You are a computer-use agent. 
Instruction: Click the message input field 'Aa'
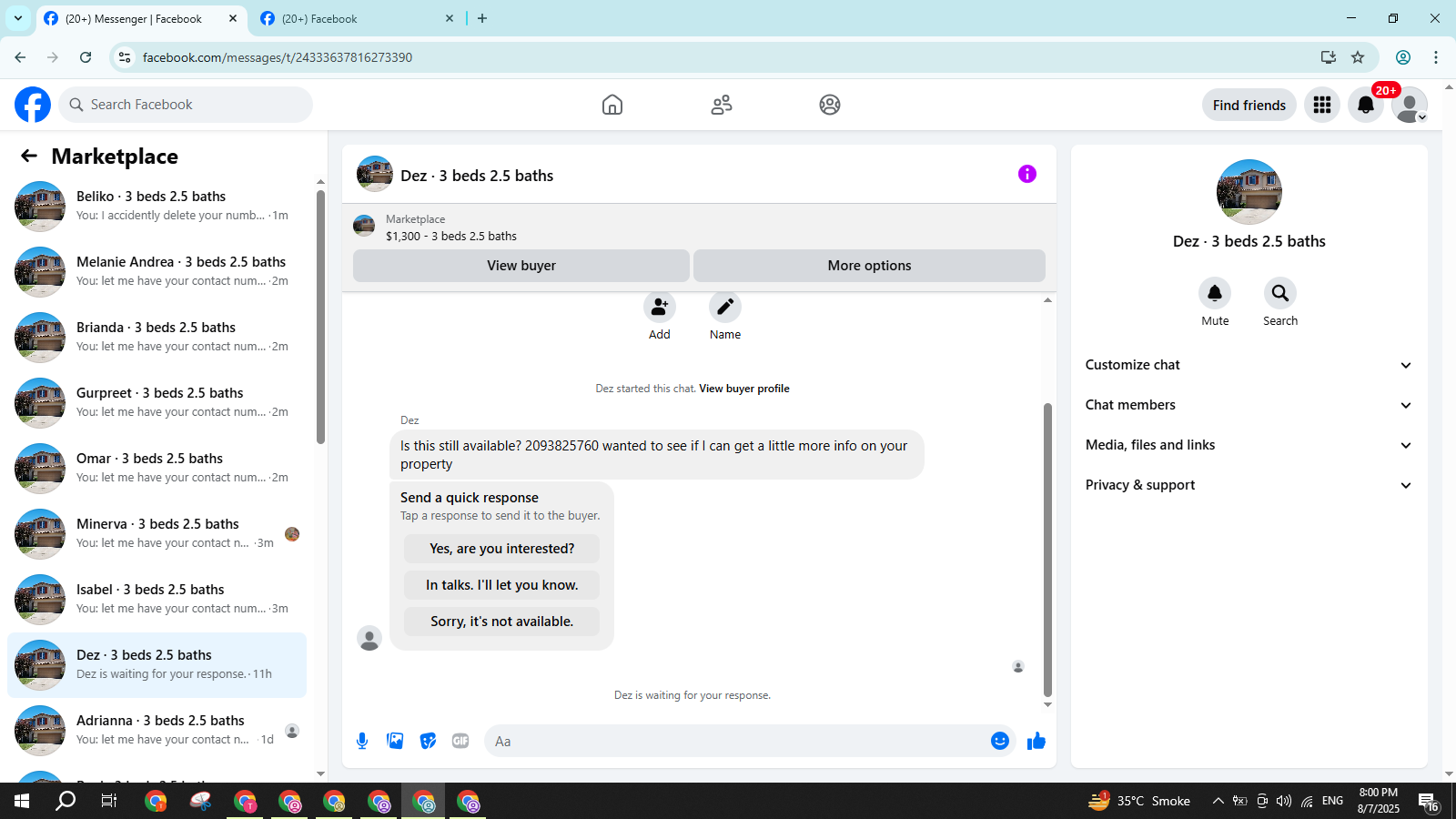click(x=739, y=741)
